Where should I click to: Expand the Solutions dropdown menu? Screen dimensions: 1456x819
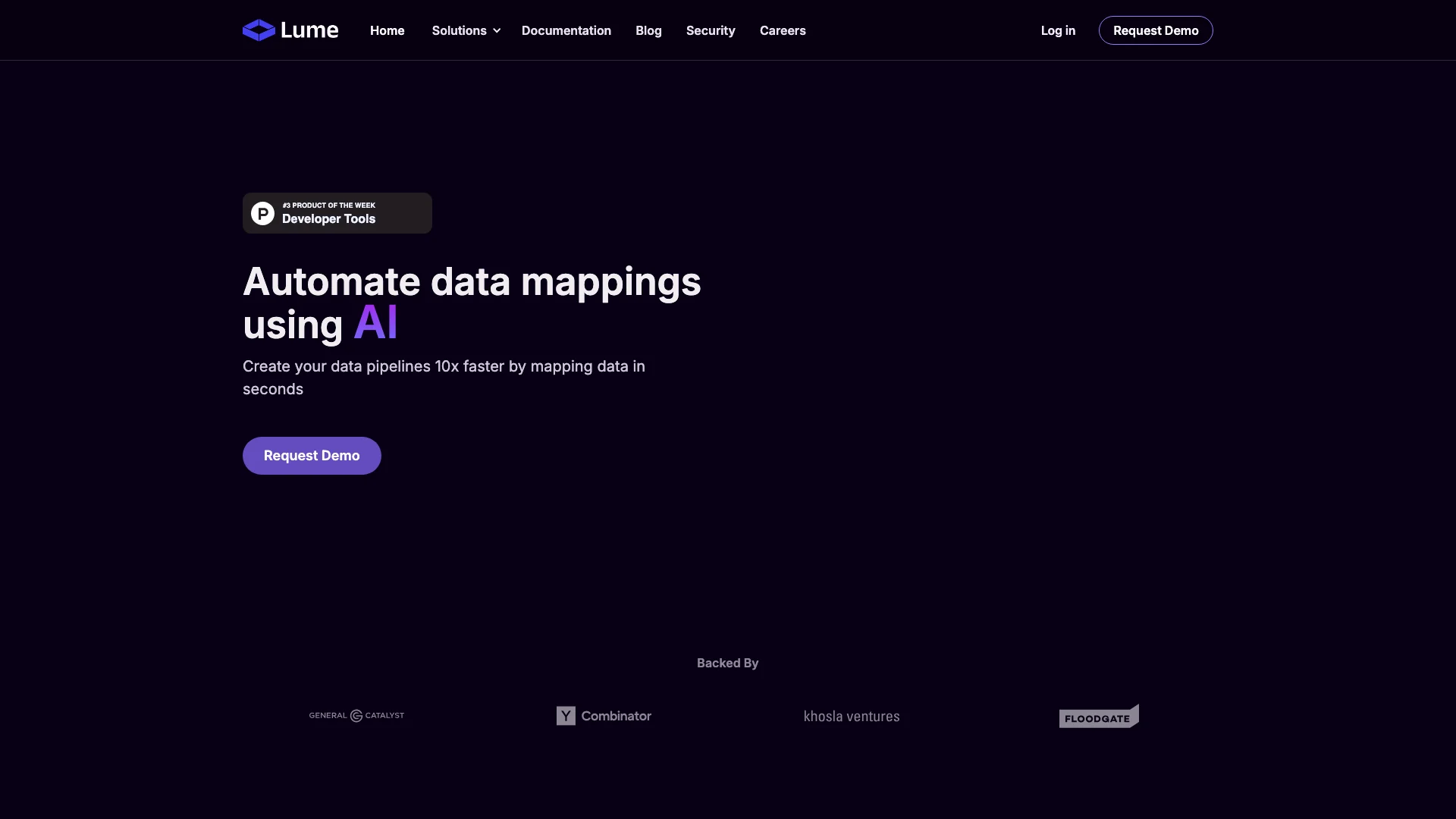click(465, 30)
